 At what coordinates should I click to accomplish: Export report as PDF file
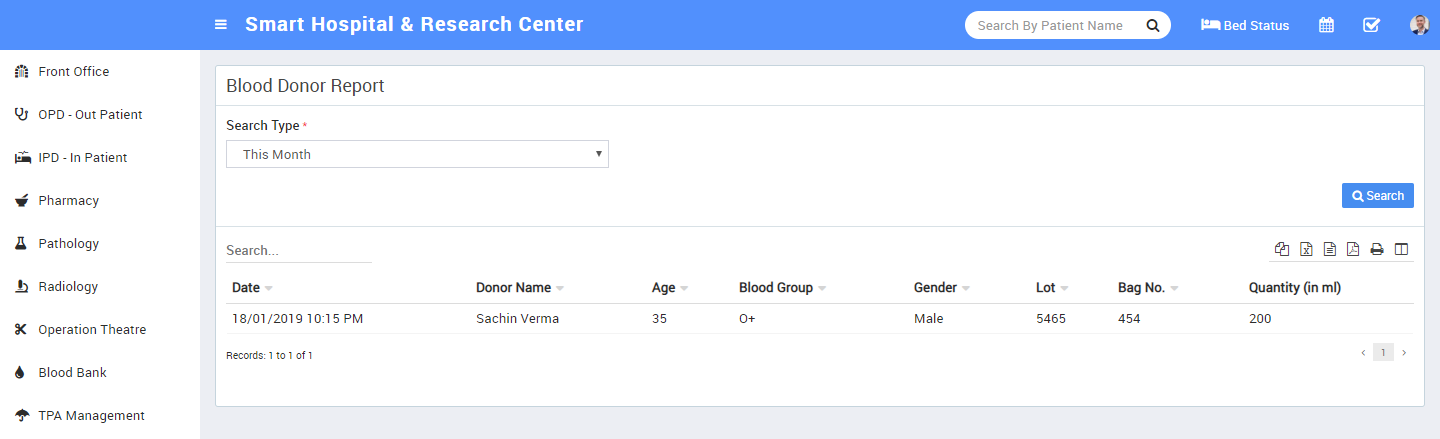click(1353, 249)
